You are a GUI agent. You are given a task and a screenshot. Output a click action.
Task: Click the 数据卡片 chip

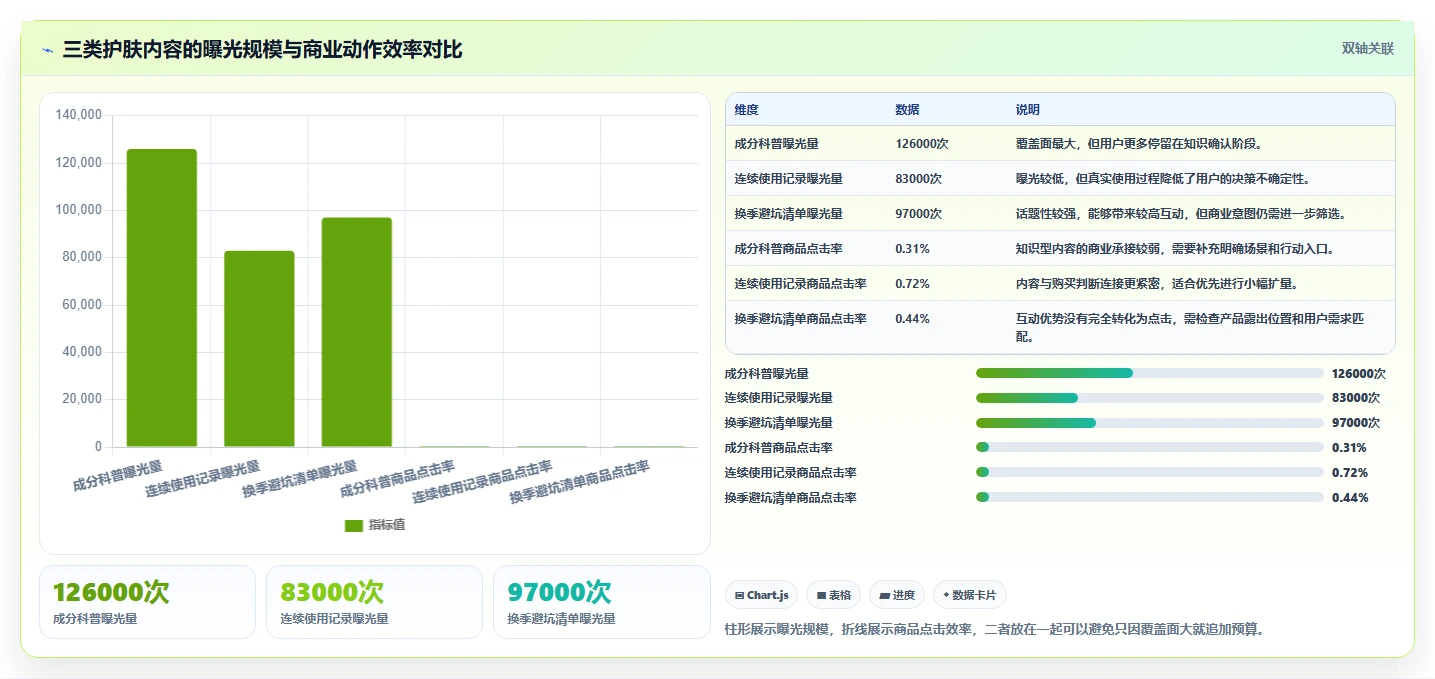click(970, 595)
